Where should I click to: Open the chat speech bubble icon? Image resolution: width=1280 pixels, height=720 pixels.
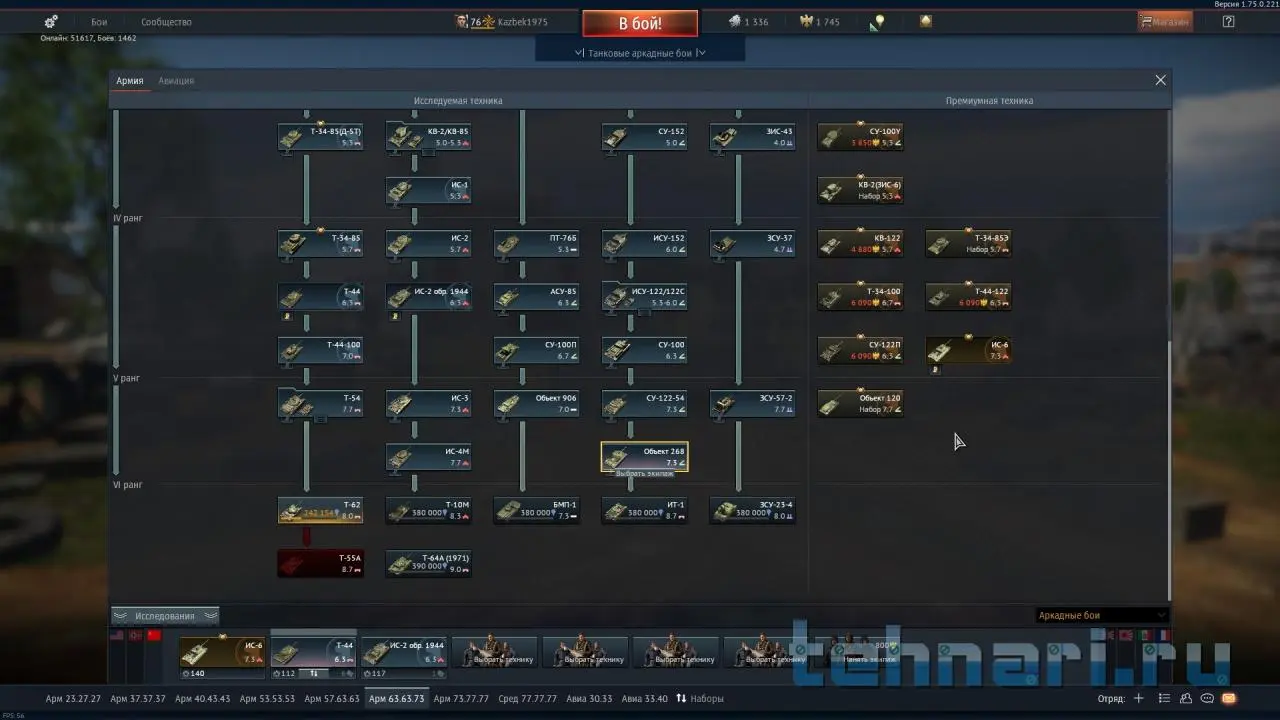[x=1206, y=698]
